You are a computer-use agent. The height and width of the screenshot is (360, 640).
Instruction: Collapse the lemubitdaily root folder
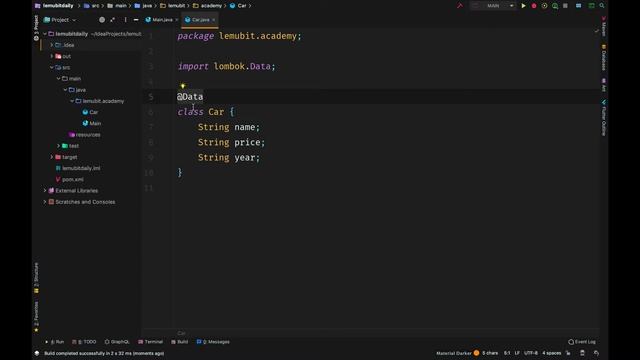(45, 34)
